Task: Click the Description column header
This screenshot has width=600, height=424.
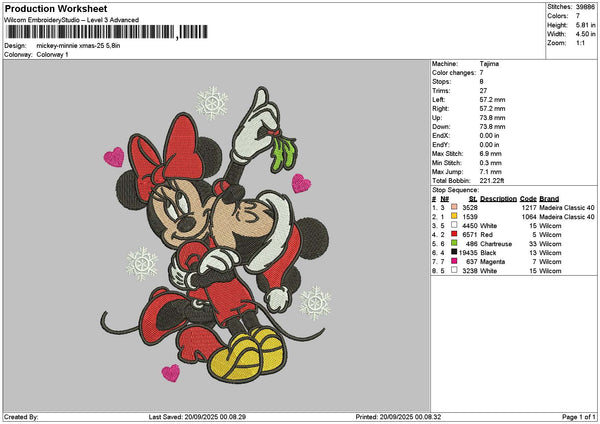Action: [498, 199]
